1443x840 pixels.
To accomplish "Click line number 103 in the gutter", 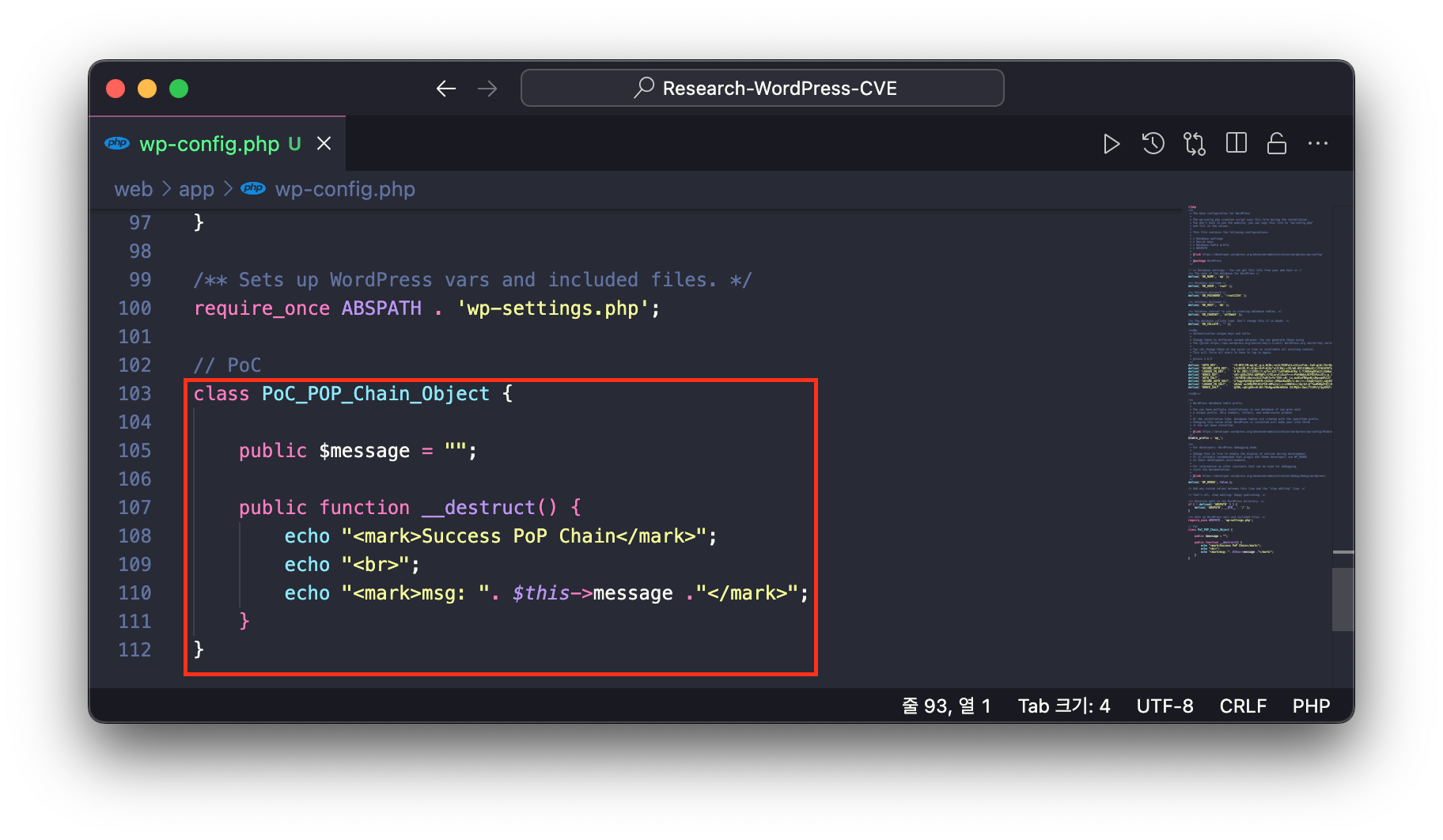I will [134, 394].
